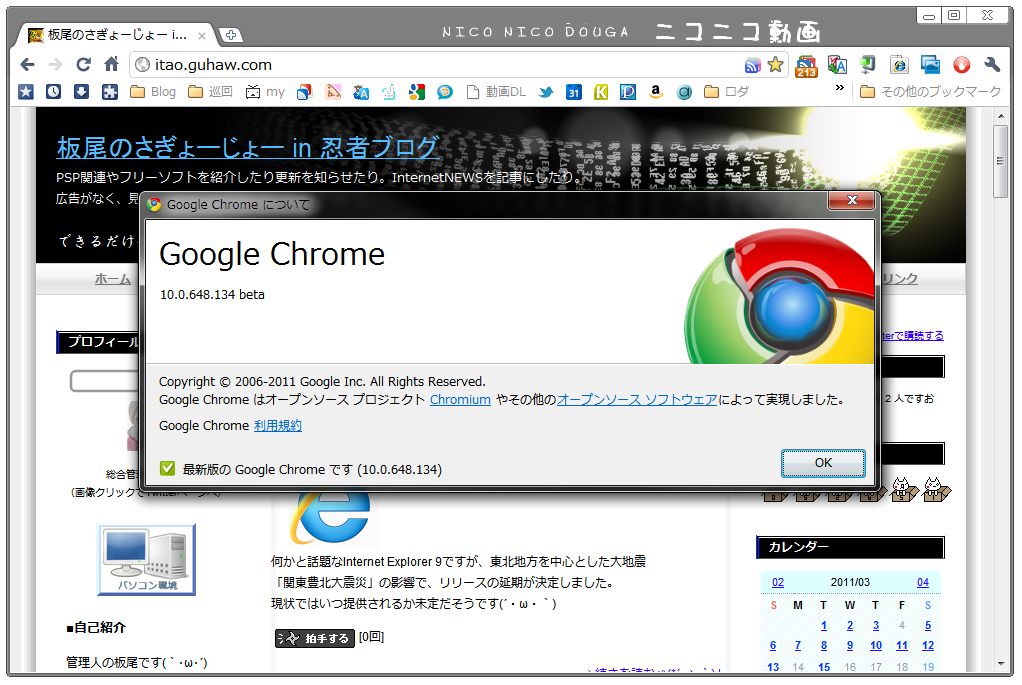Open the blue P pixiv bookmark
This screenshot has width=1022, height=685.
click(628, 93)
